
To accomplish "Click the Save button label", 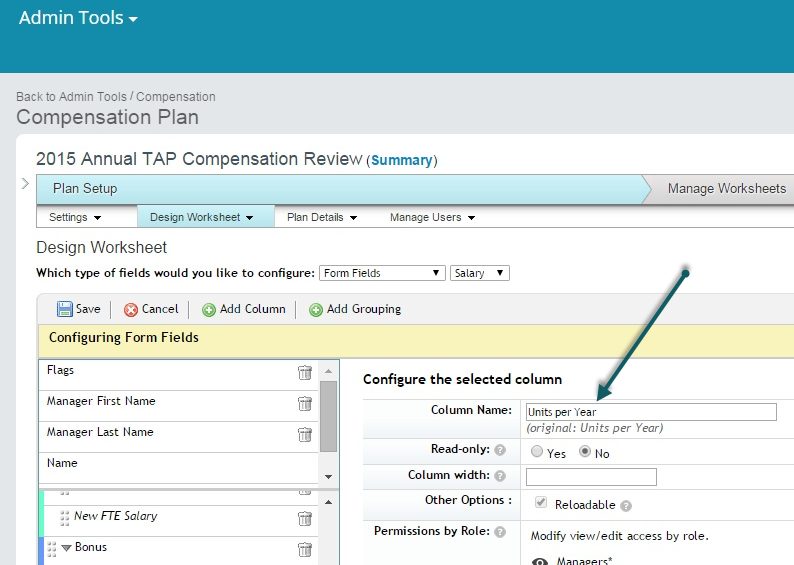I will [x=88, y=309].
